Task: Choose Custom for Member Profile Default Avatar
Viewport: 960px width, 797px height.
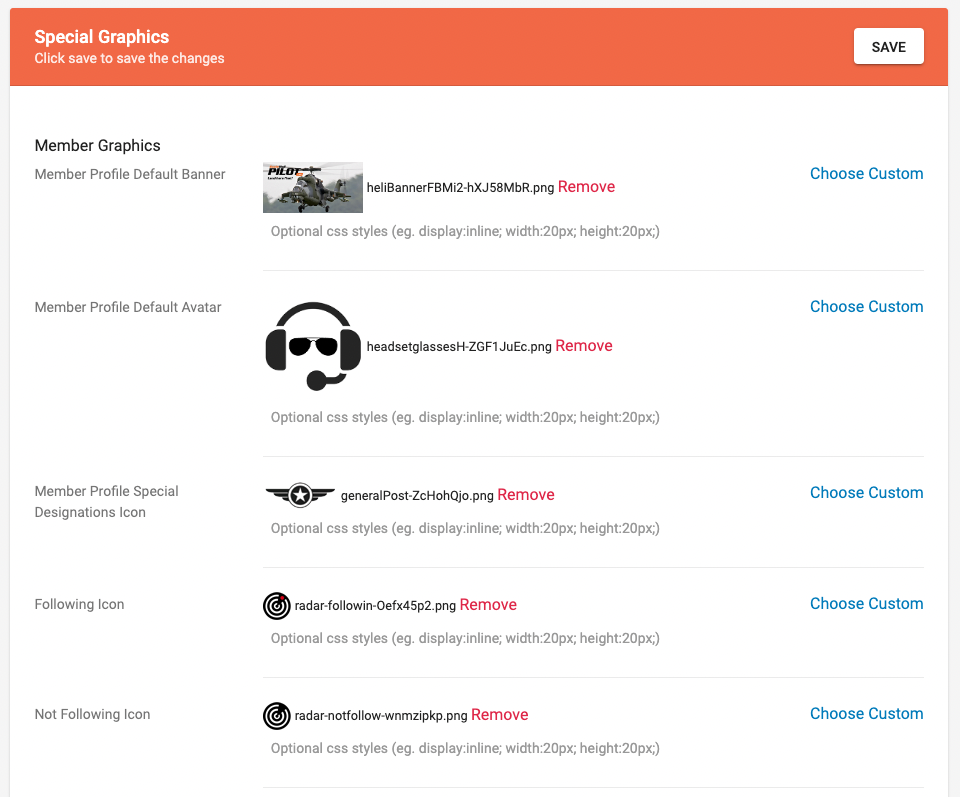Action: click(x=866, y=307)
